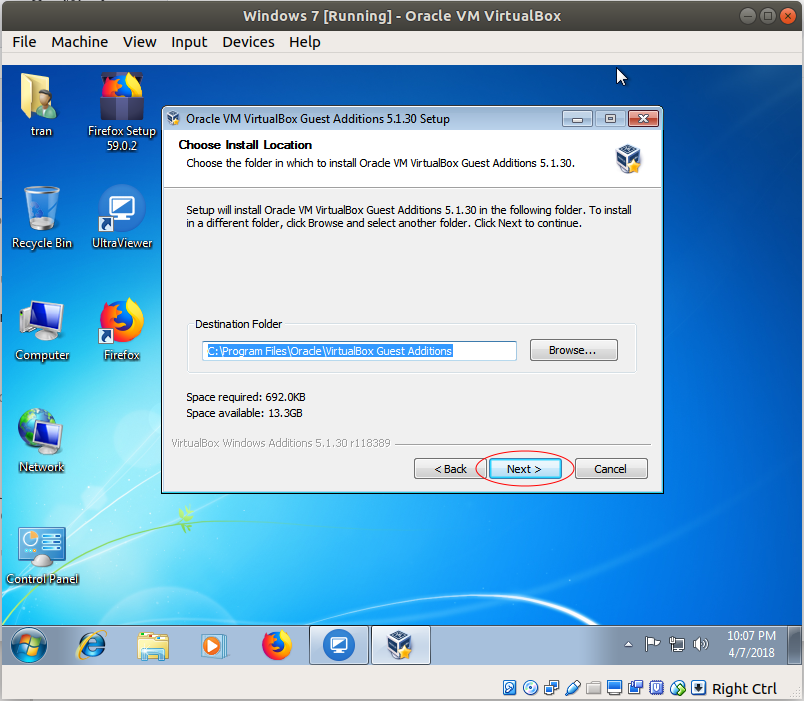Open the Windows Start menu orb
Viewport: 804px width, 701px height.
29,645
